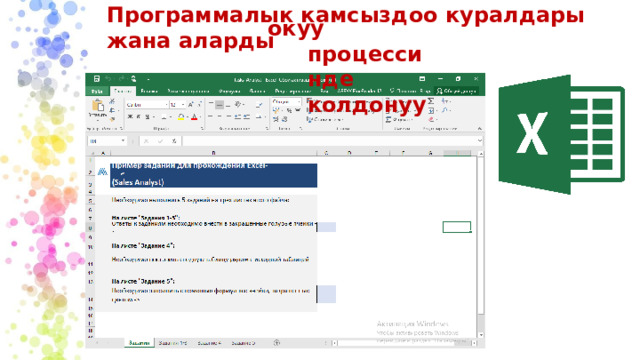
Task: Align text left in Alignment group
Action: [211, 117]
